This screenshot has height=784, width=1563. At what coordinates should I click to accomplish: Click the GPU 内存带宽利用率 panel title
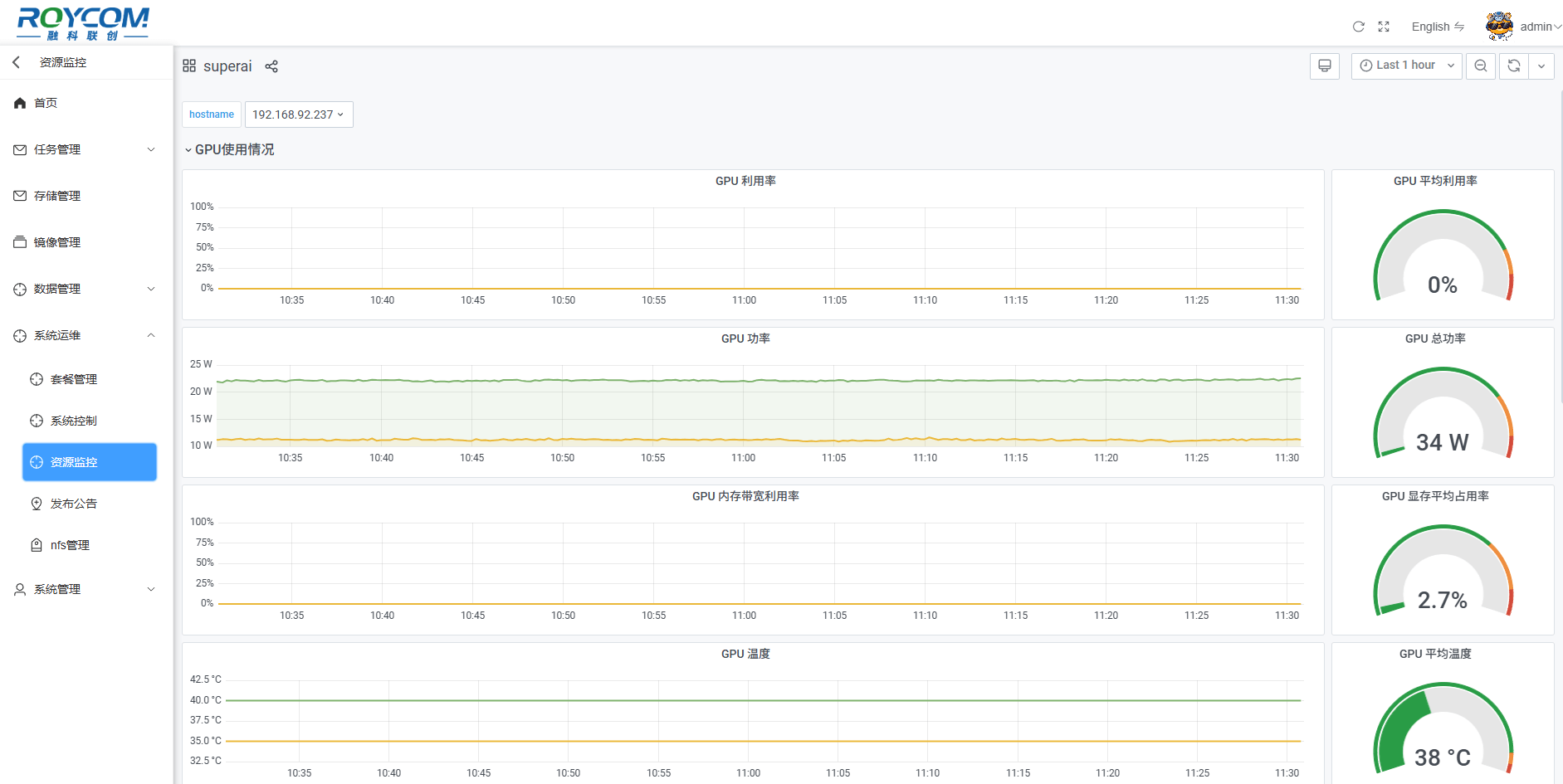745,496
